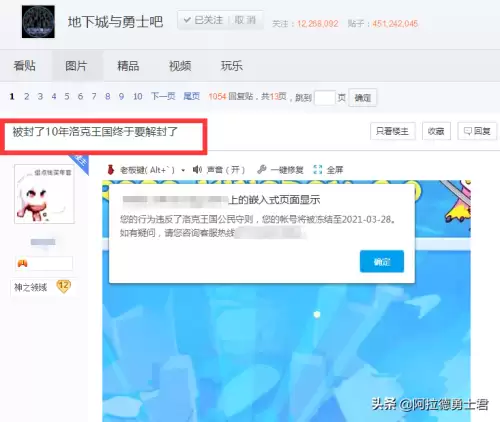Open the original poster's avatar

pyautogui.click(x=44, y=194)
